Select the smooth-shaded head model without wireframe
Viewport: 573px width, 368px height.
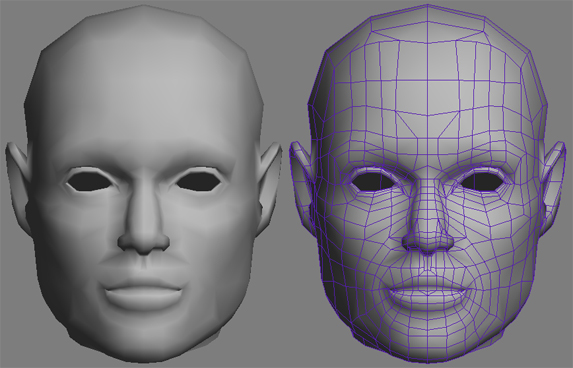[x=144, y=183]
